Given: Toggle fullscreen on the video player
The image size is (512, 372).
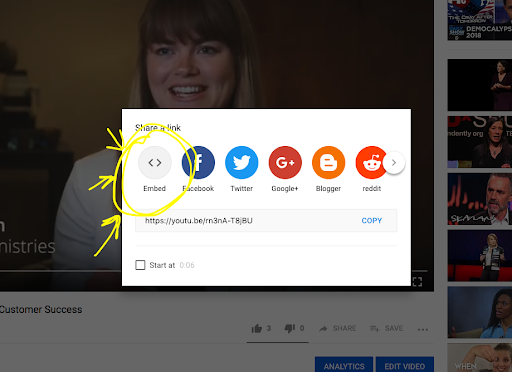Looking at the screenshot, I should (417, 282).
